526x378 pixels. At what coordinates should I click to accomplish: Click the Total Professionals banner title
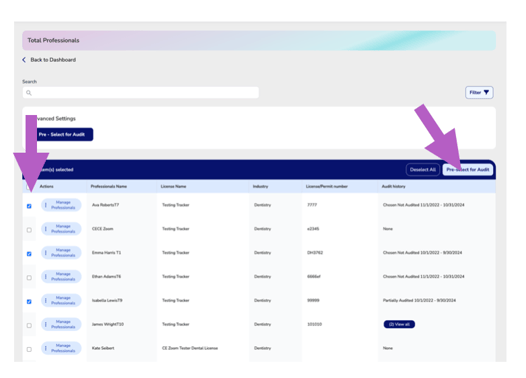[53, 40]
